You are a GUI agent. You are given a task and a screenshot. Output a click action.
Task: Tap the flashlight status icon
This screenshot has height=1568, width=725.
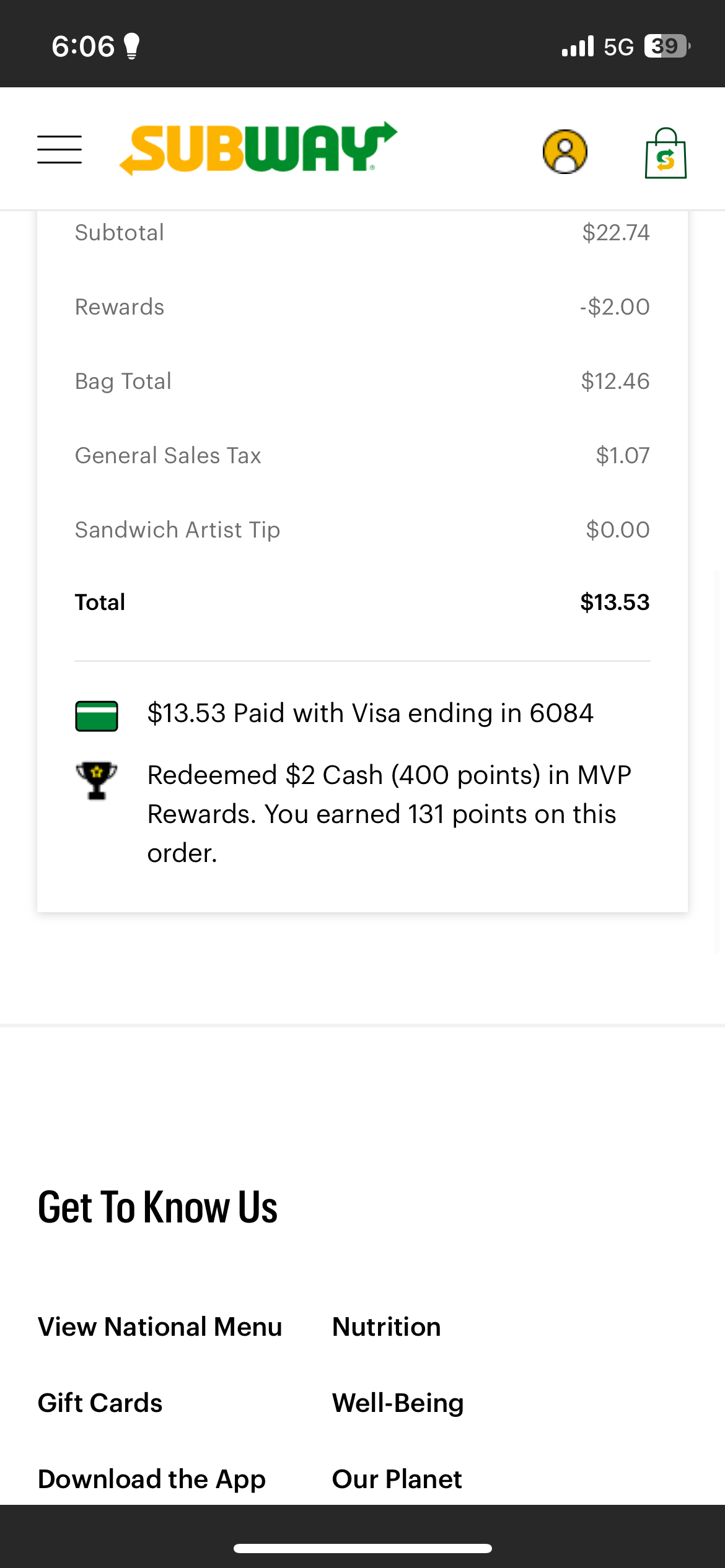click(x=131, y=46)
